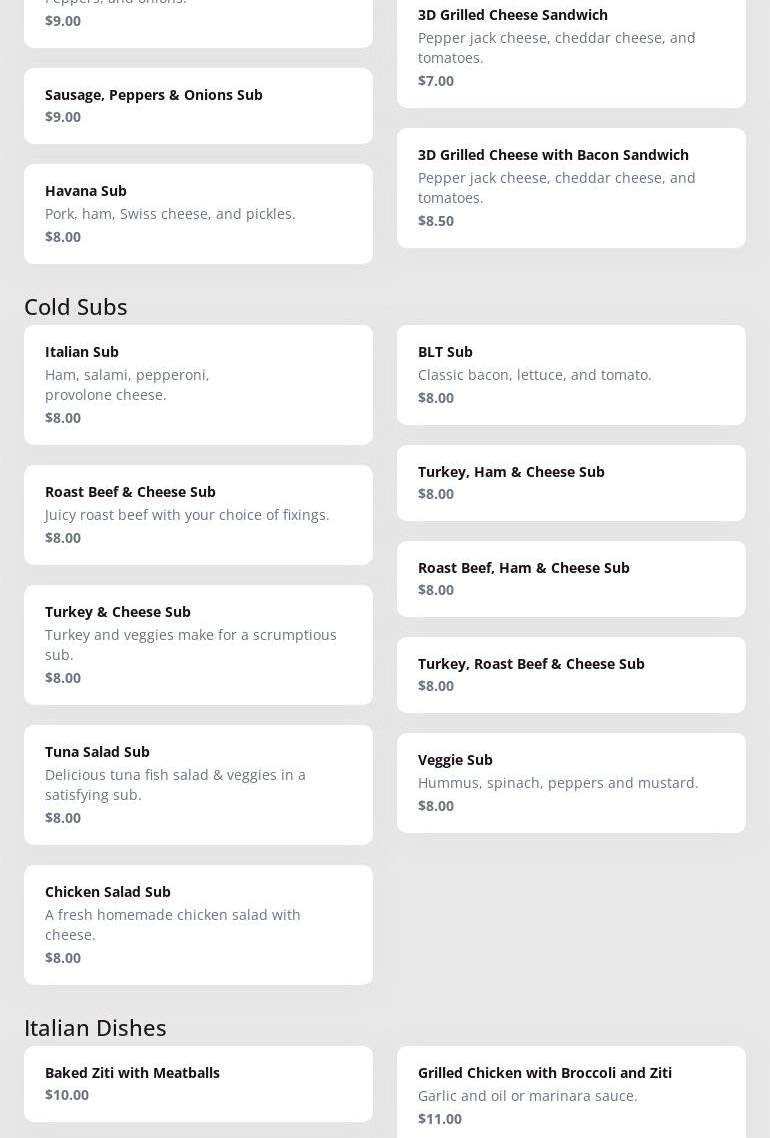This screenshot has width=770, height=1138.
Task: Choose the $7.00 3D Grilled Cheese Sandwich
Action: click(570, 47)
